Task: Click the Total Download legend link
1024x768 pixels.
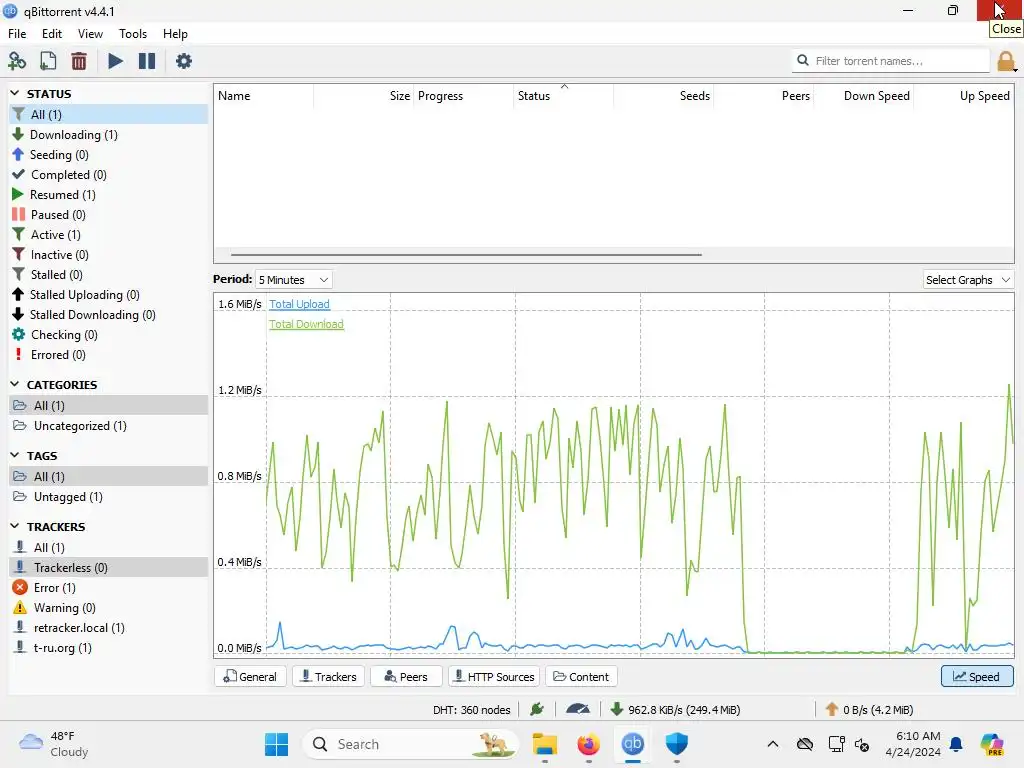Action: coord(306,324)
